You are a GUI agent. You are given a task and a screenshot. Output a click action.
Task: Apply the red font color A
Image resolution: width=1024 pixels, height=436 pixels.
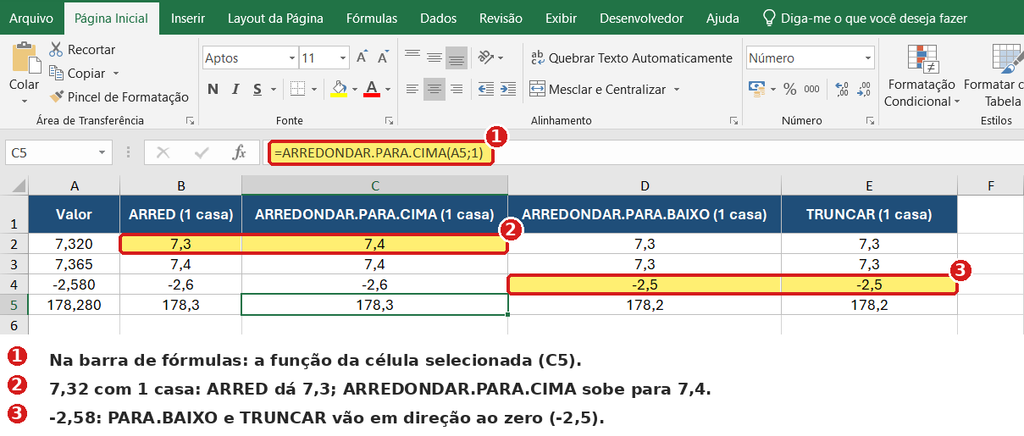click(372, 89)
